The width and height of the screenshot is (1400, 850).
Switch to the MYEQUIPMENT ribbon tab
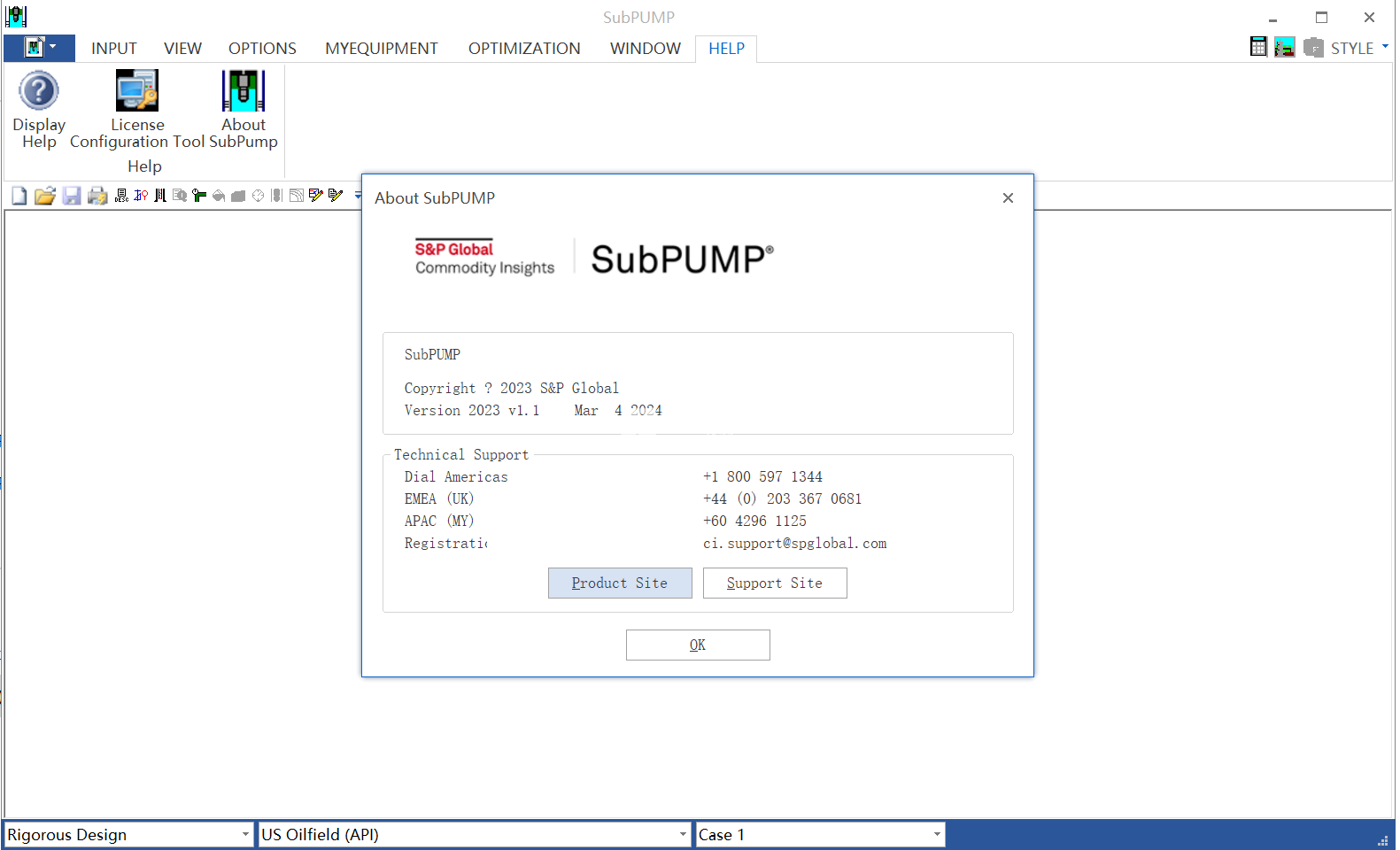tap(382, 49)
